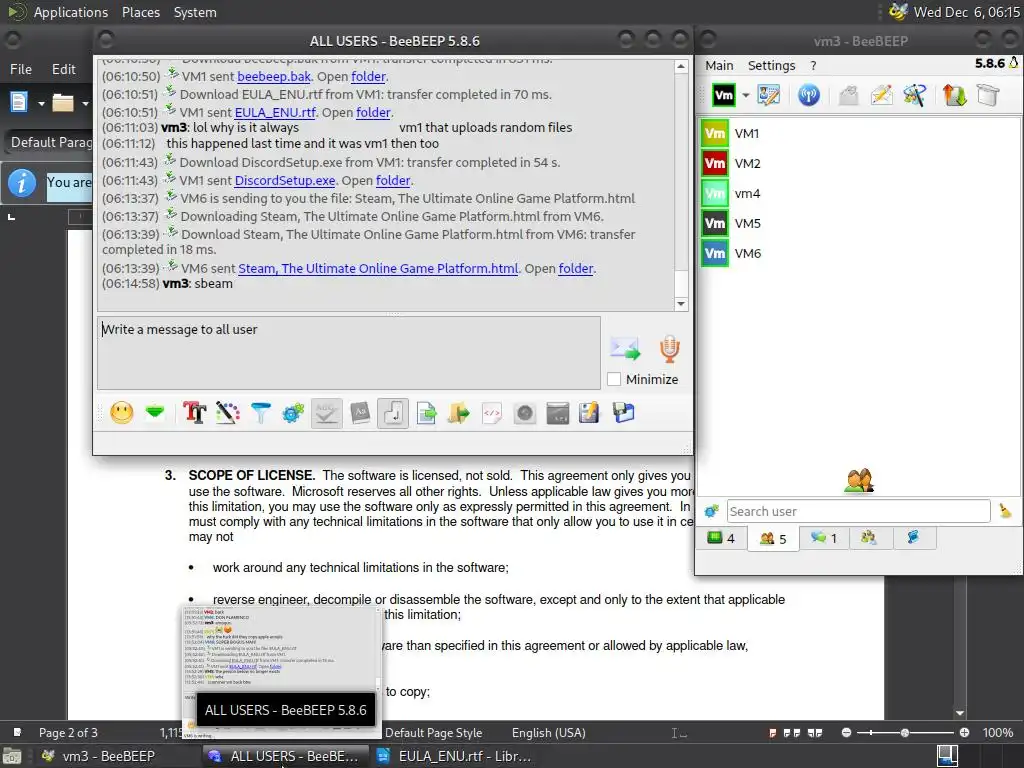Toggle spell checking ABC icon
This screenshot has width=1024, height=768.
pos(327,413)
